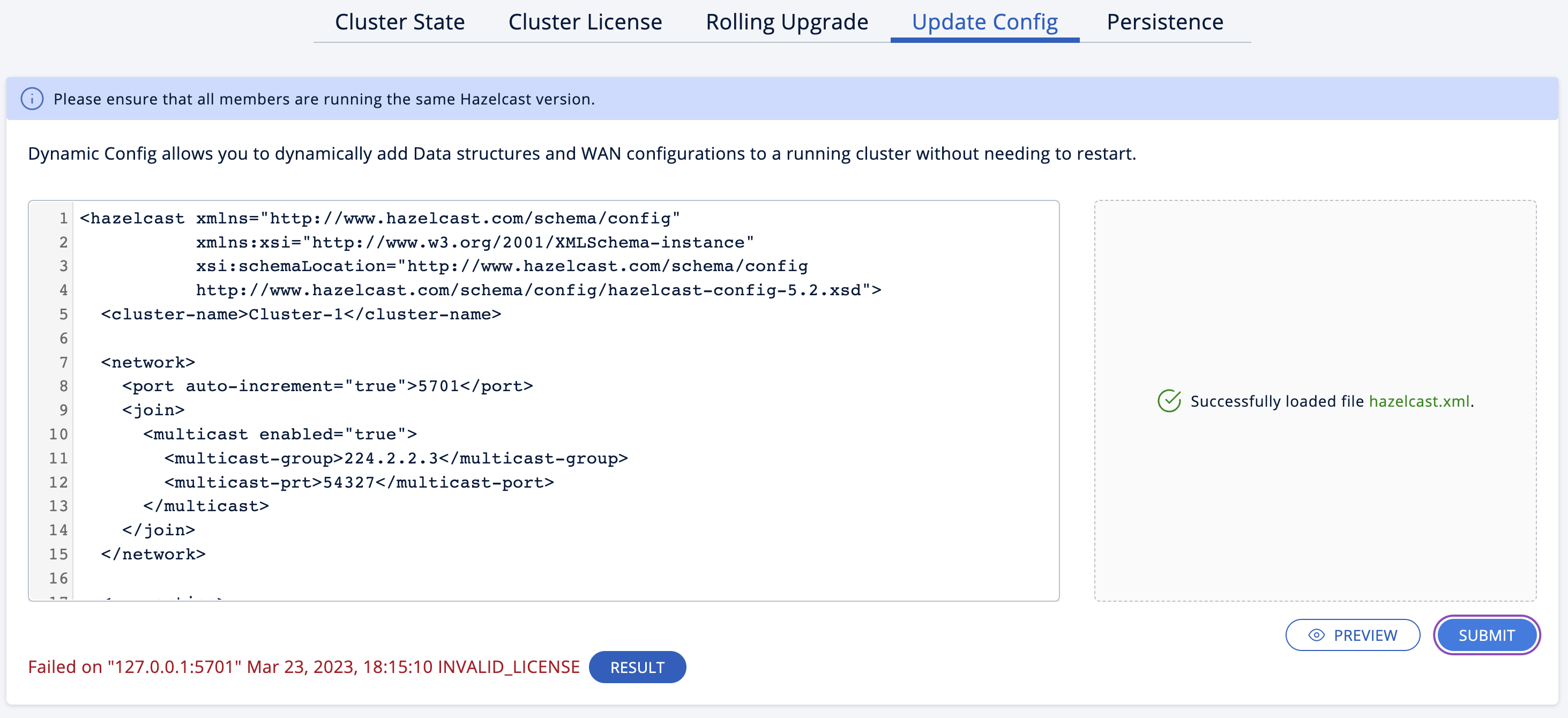Click the SUBMIT button
The width and height of the screenshot is (1568, 718).
pyautogui.click(x=1486, y=635)
